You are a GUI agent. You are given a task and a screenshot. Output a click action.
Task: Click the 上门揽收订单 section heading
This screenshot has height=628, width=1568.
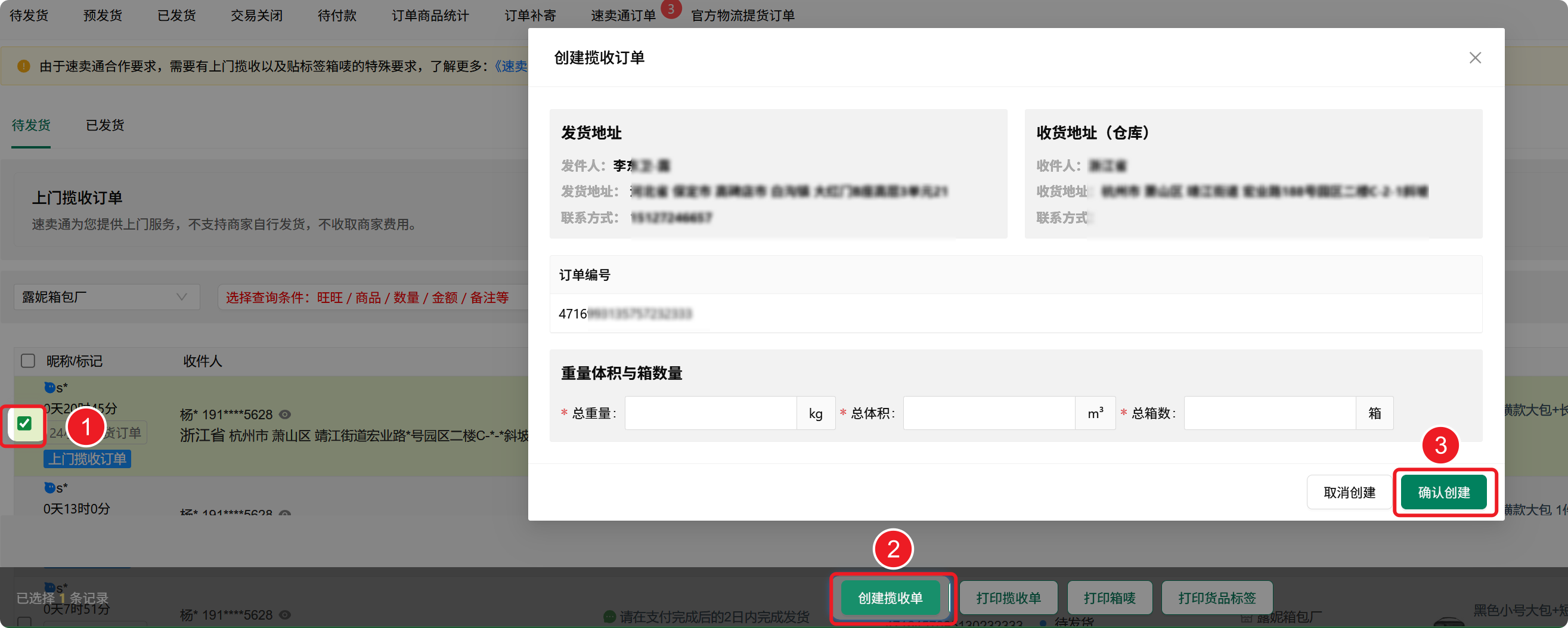78,197
